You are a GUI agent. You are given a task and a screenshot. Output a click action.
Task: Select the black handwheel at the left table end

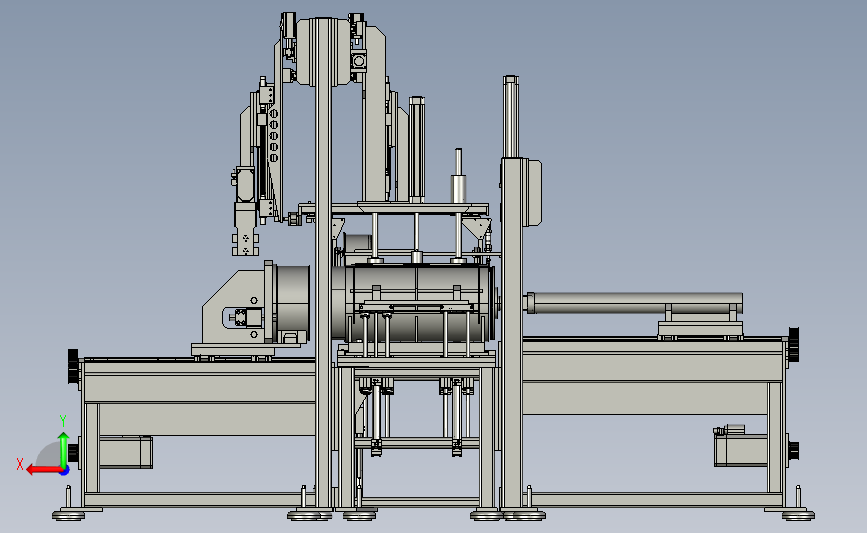coord(73,365)
